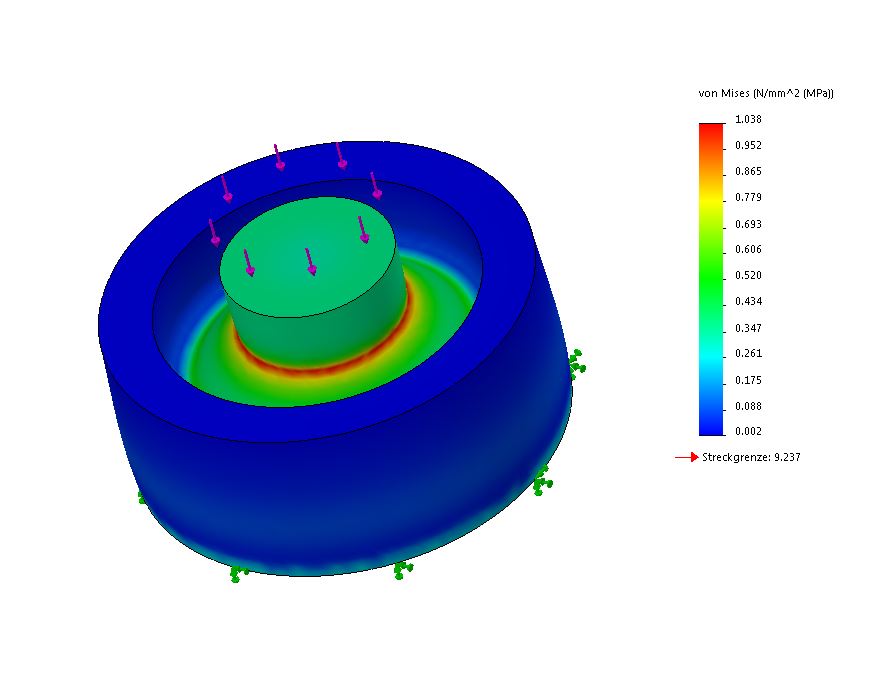Pick the 0.261 legend value

[x=748, y=353]
